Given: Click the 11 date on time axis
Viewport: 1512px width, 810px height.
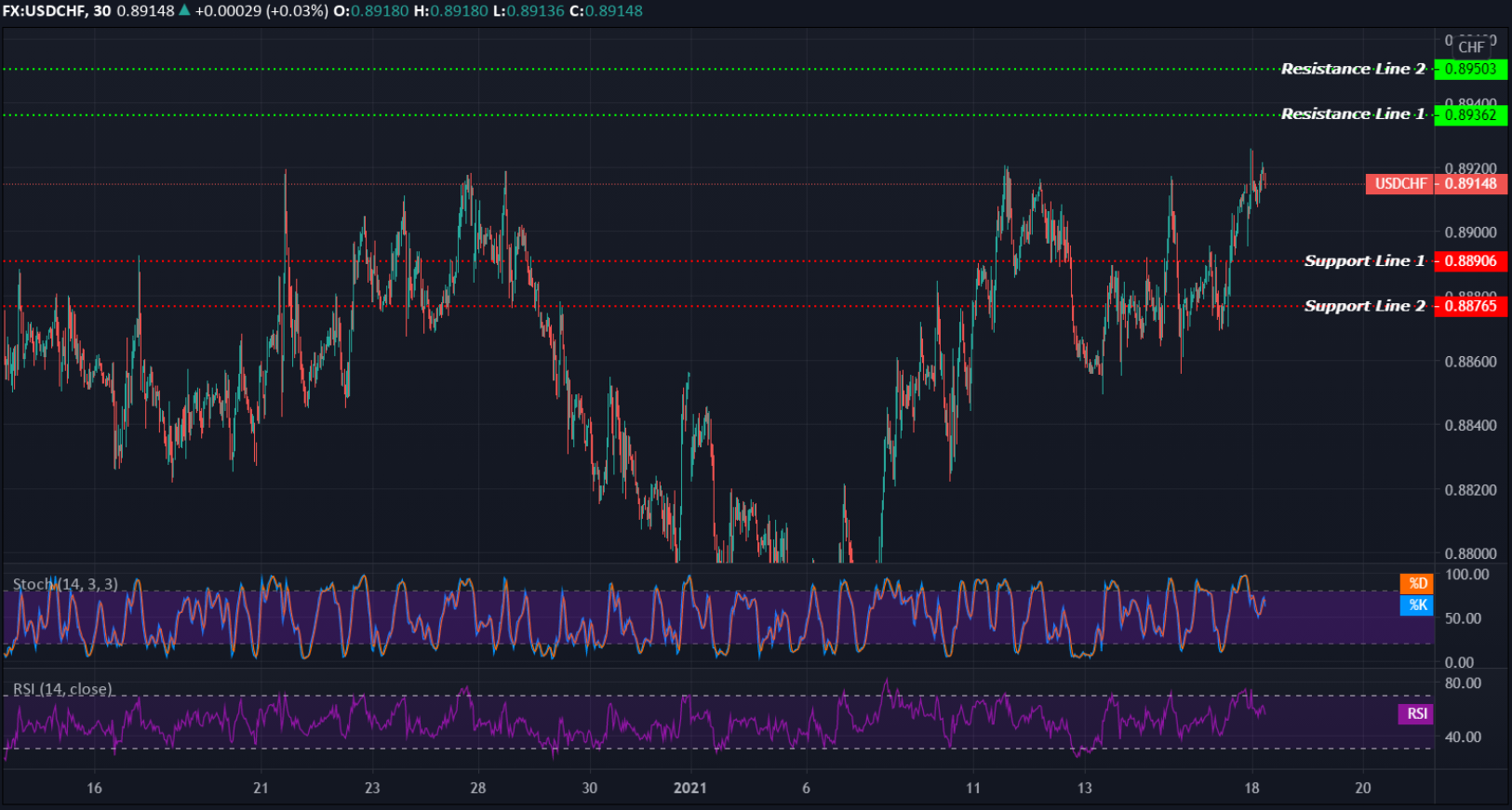Looking at the screenshot, I should pyautogui.click(x=972, y=788).
